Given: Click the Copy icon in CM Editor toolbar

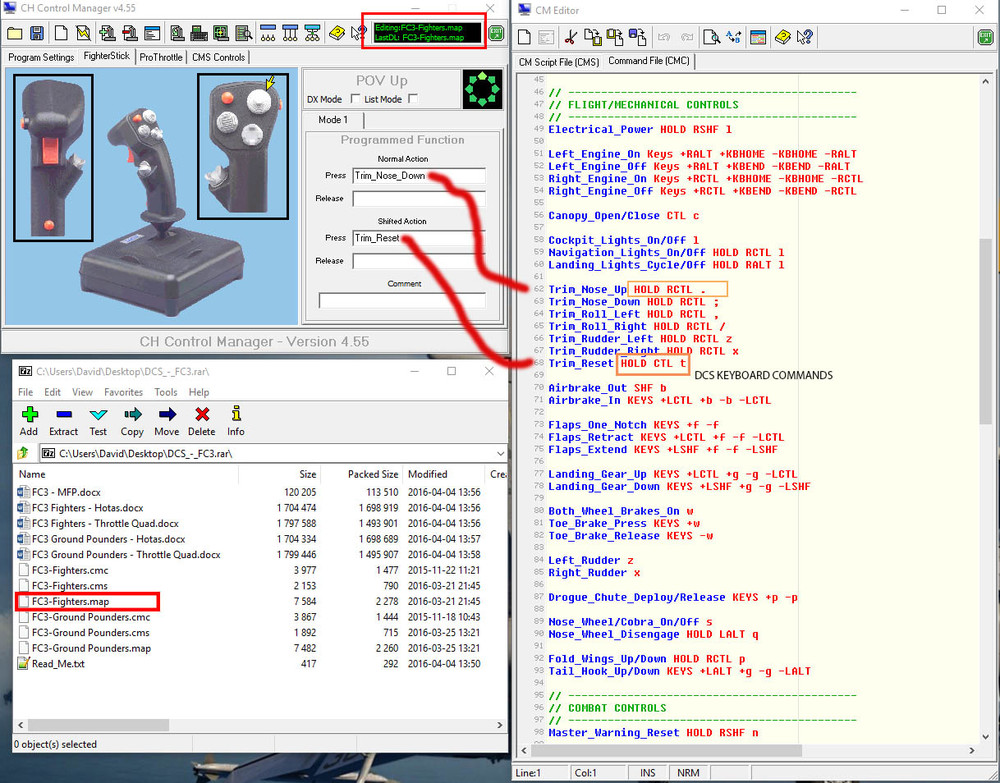Looking at the screenshot, I should [x=591, y=37].
